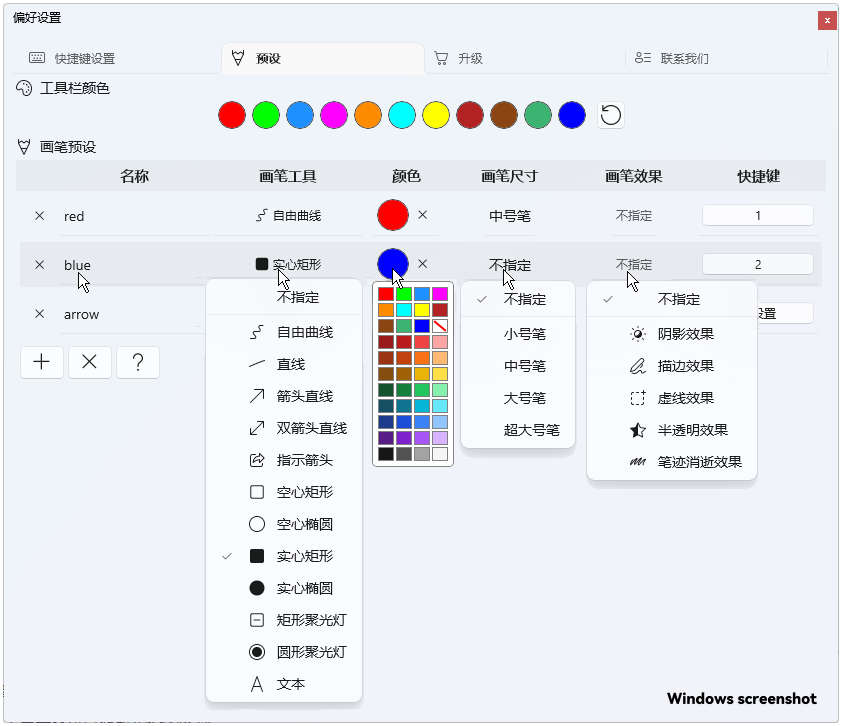The height and width of the screenshot is (726, 842).
Task: Apply the 描边效果 pen effect
Action: (672, 366)
